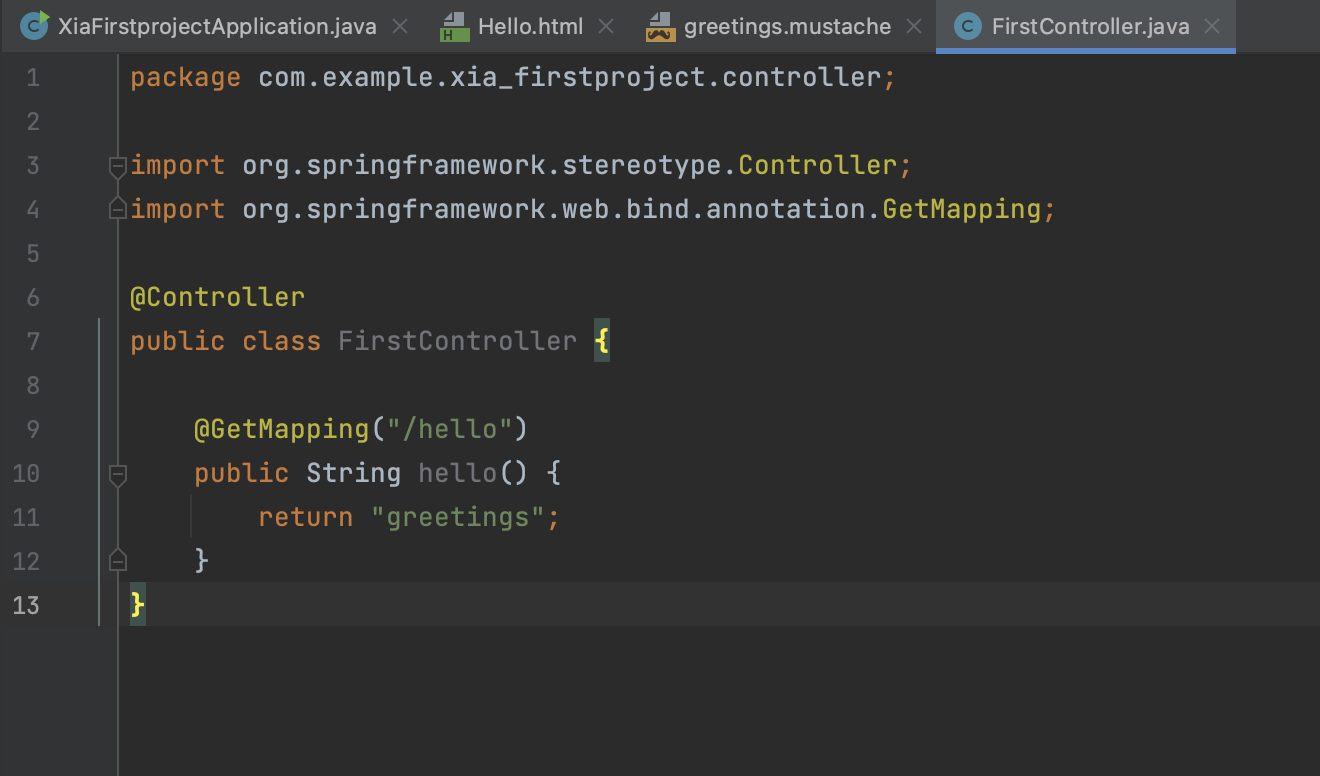1320x776 pixels.
Task: Collapse the hello() method fold on line 10
Action: pos(117,474)
